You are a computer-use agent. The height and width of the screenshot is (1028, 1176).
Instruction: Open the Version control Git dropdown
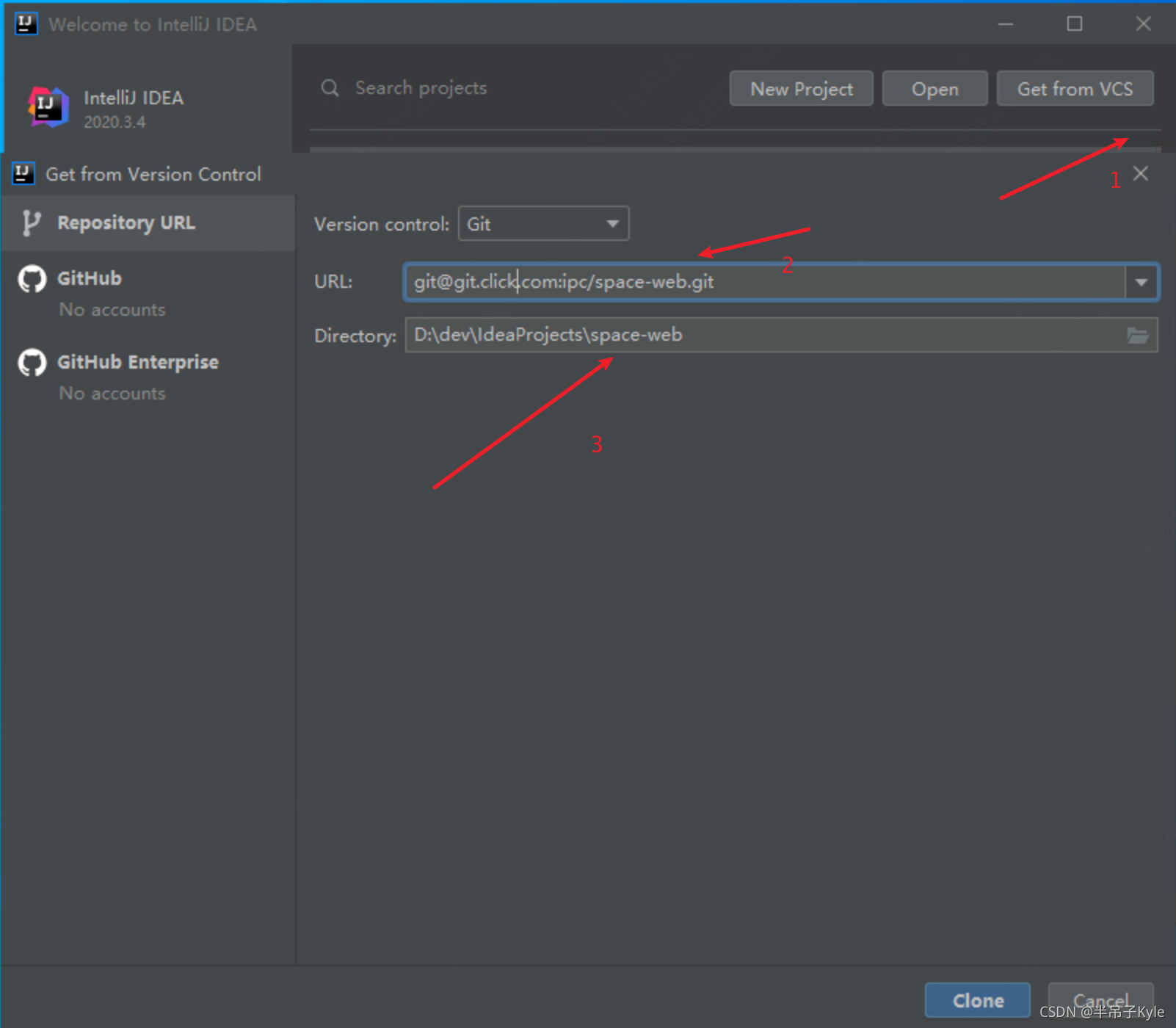(x=543, y=224)
